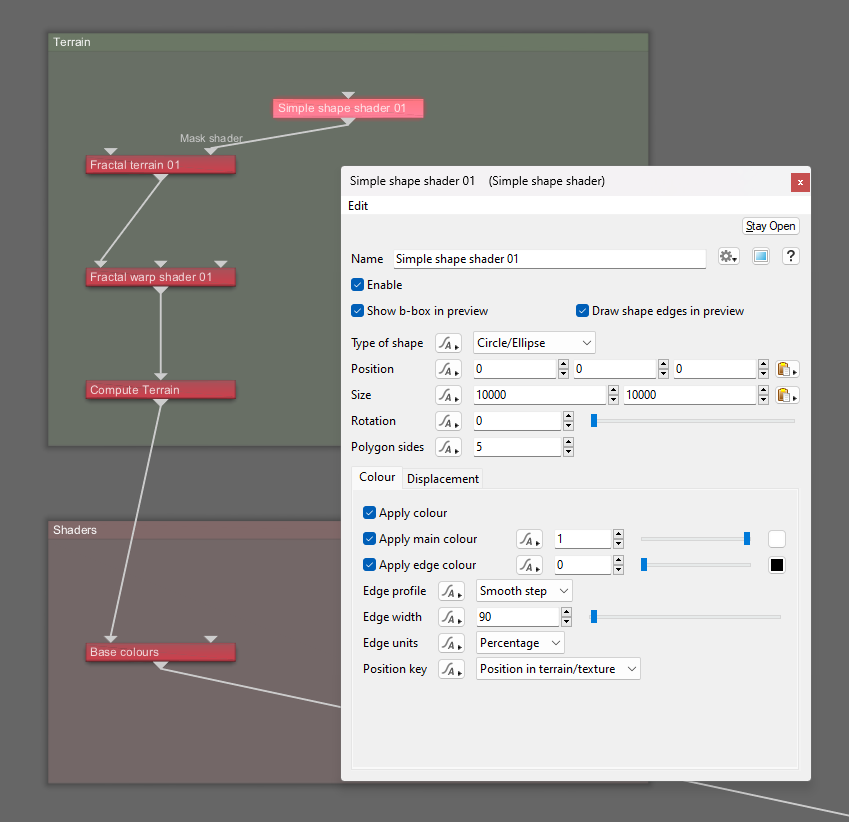Click the preview image icon next to gear
Screen dimensions: 849x822
[x=760, y=256]
